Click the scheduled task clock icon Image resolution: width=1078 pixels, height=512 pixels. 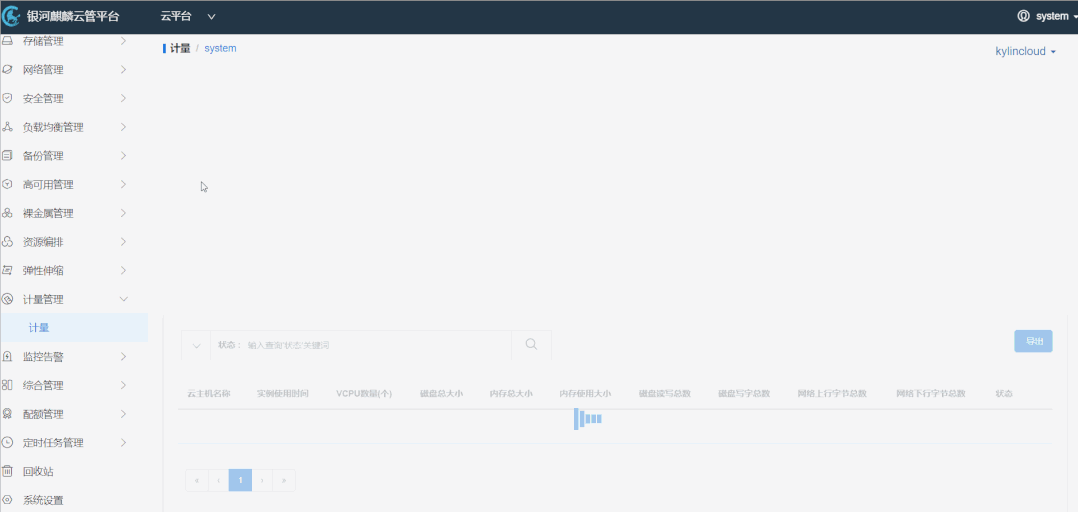click(8, 443)
